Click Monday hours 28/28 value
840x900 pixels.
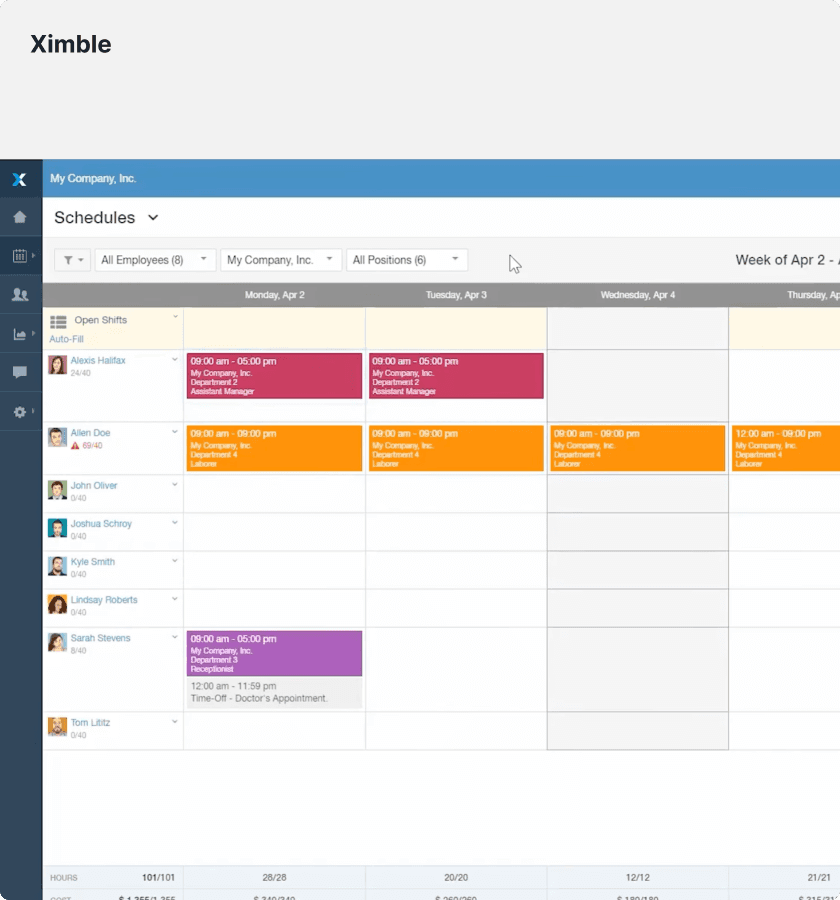pos(274,878)
